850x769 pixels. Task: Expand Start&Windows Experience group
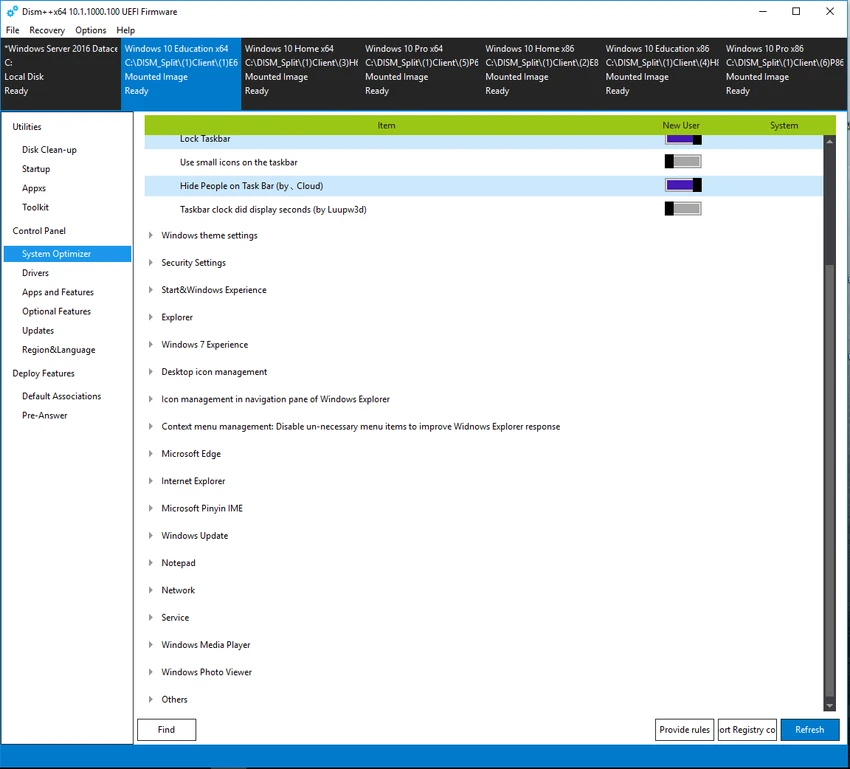pos(151,290)
